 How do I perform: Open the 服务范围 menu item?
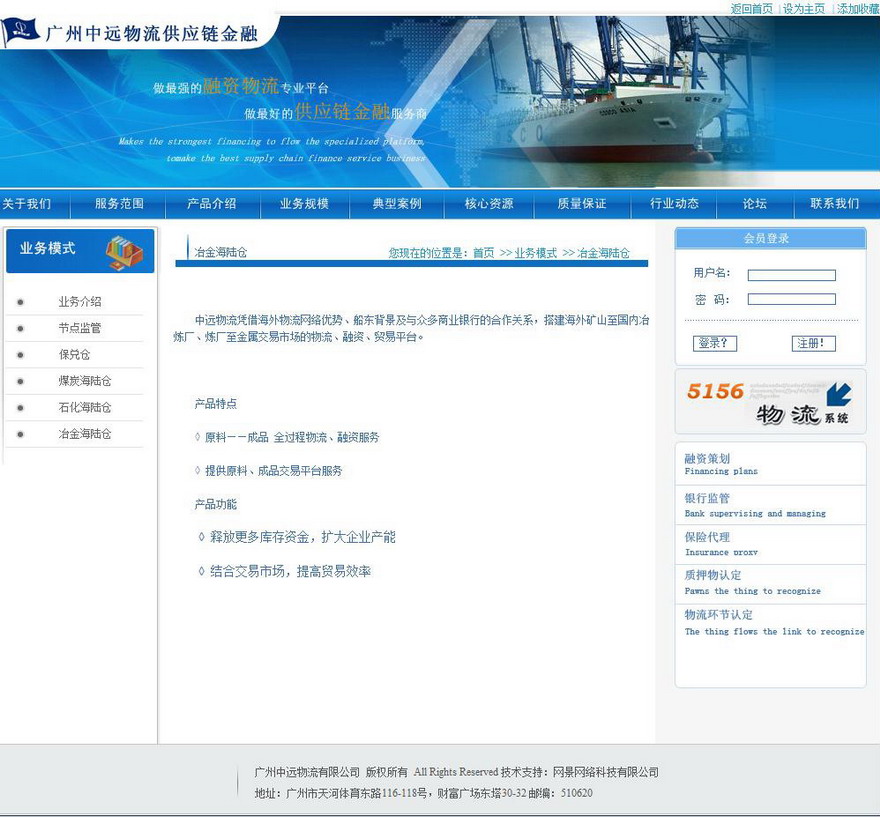click(x=119, y=204)
